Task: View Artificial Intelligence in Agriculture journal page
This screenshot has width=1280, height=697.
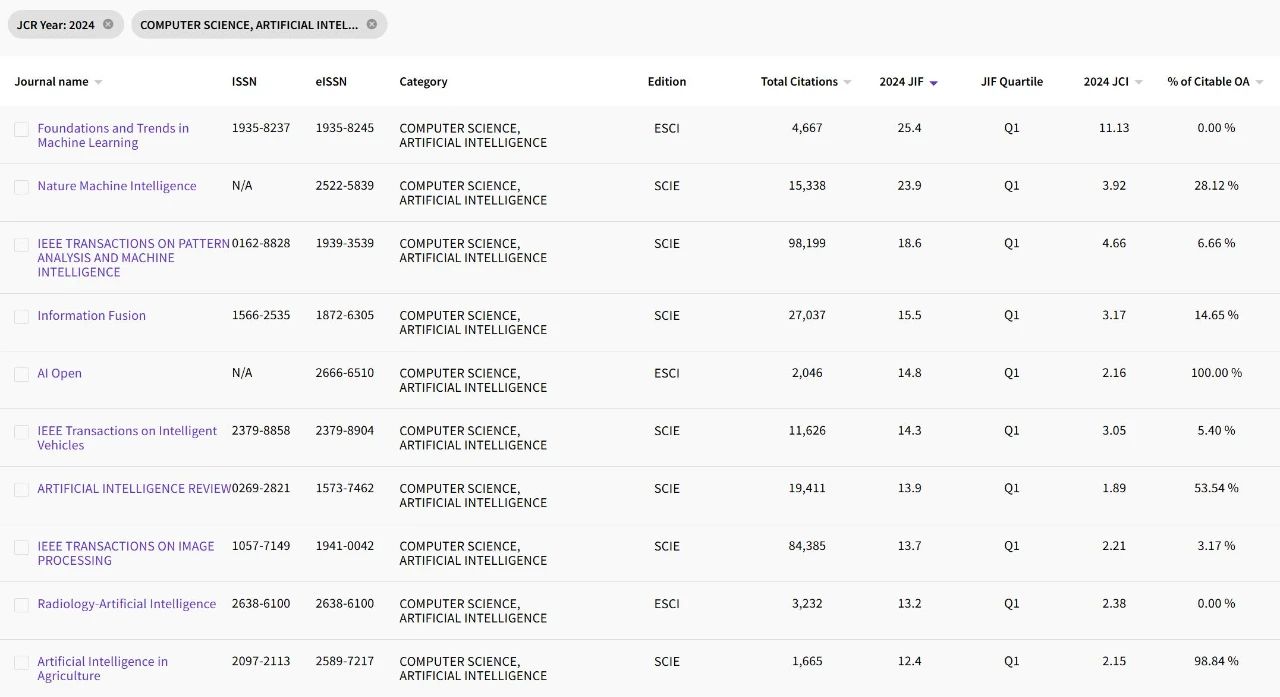Action: (103, 669)
